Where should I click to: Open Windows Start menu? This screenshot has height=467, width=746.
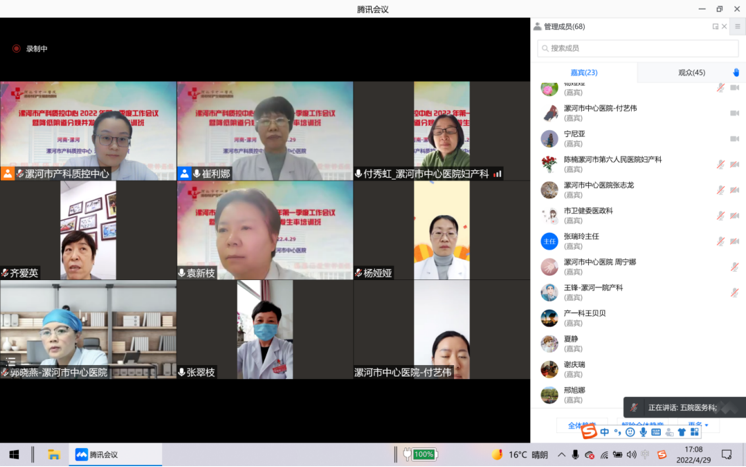tap(14, 455)
